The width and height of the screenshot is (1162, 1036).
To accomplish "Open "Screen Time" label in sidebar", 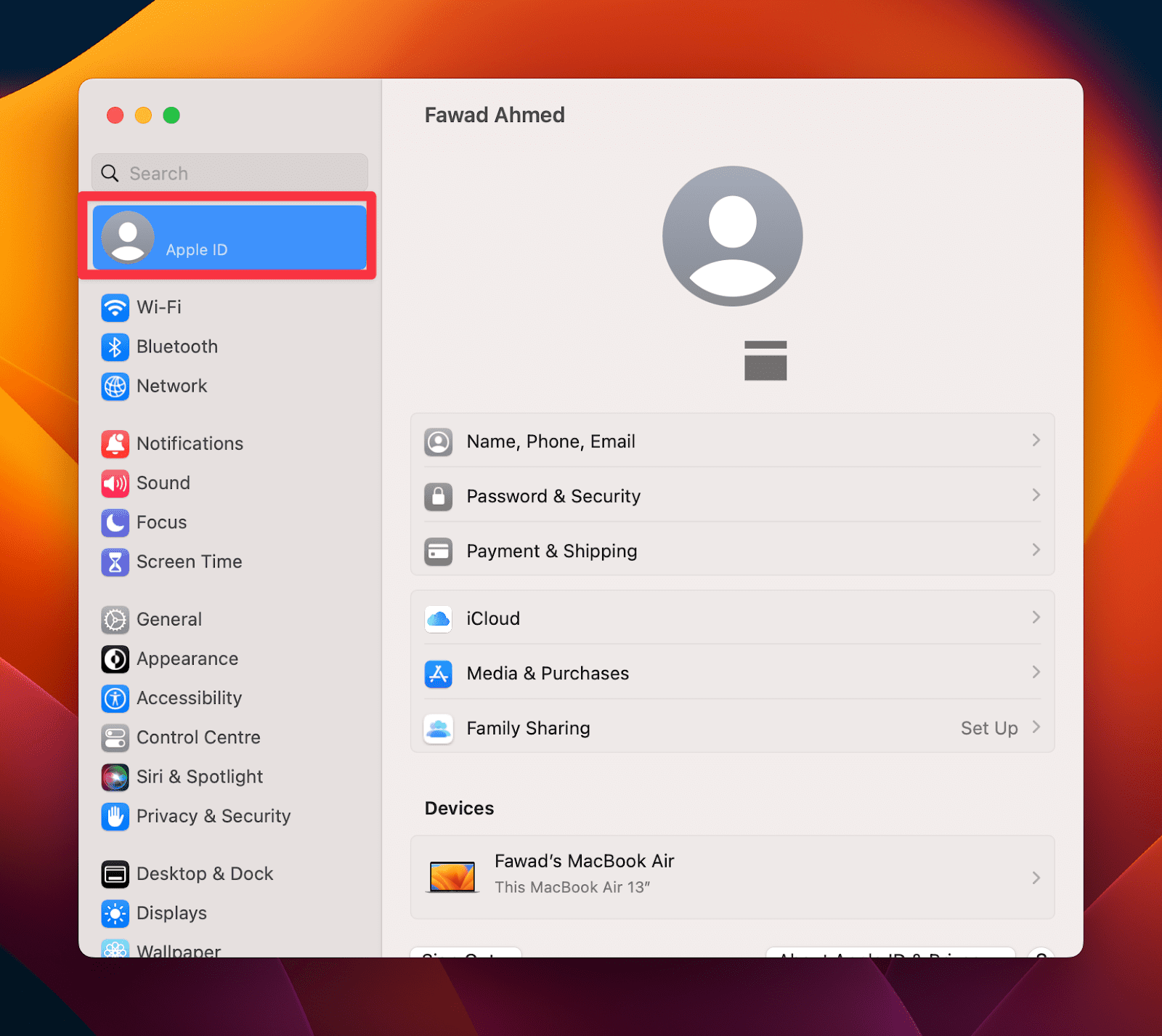I will pos(189,562).
